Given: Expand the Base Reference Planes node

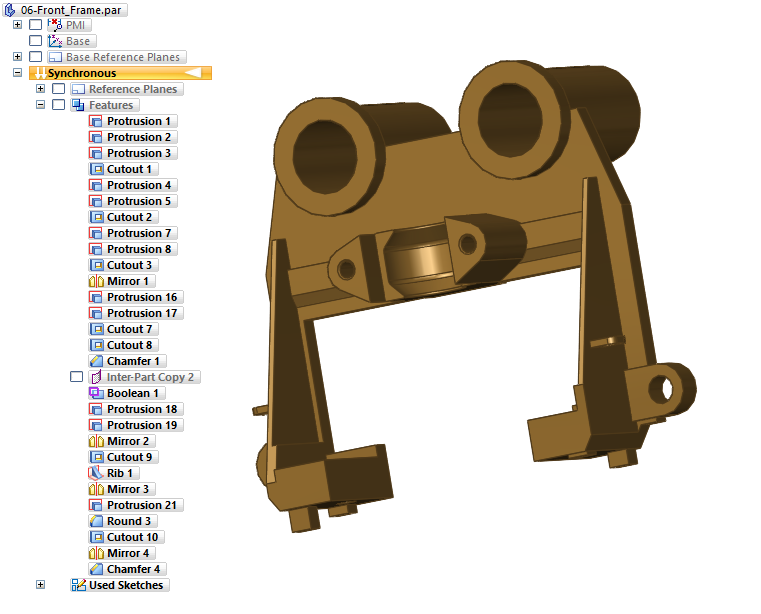Looking at the screenshot, I should [x=17, y=57].
